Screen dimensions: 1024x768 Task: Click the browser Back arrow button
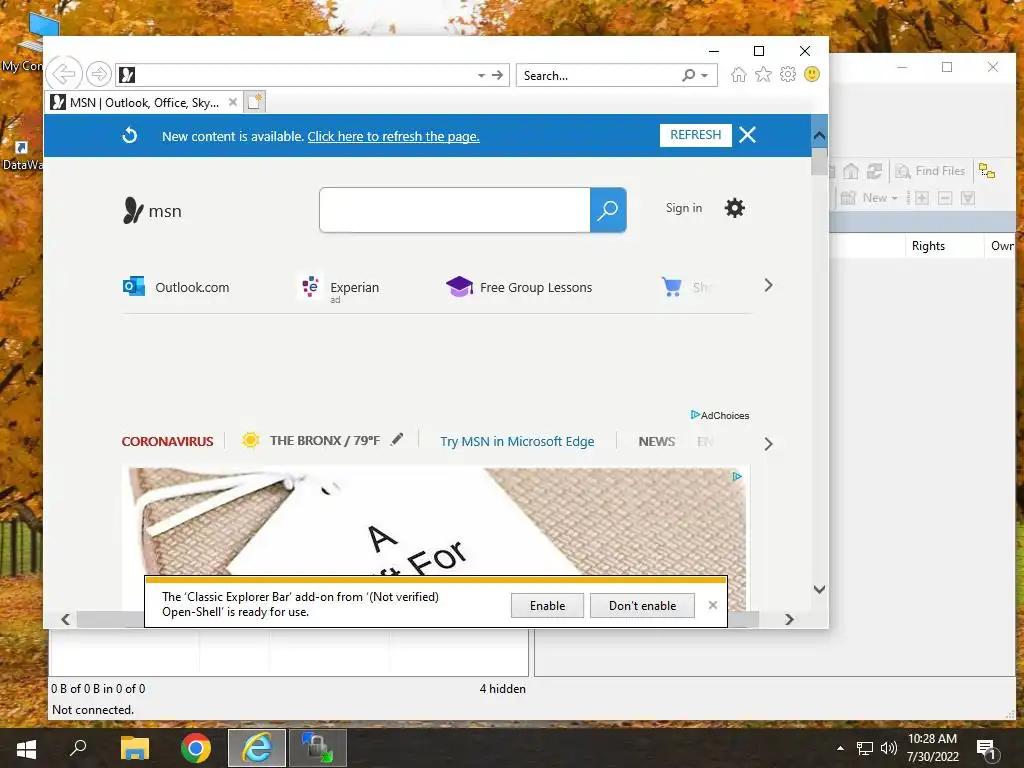click(65, 74)
